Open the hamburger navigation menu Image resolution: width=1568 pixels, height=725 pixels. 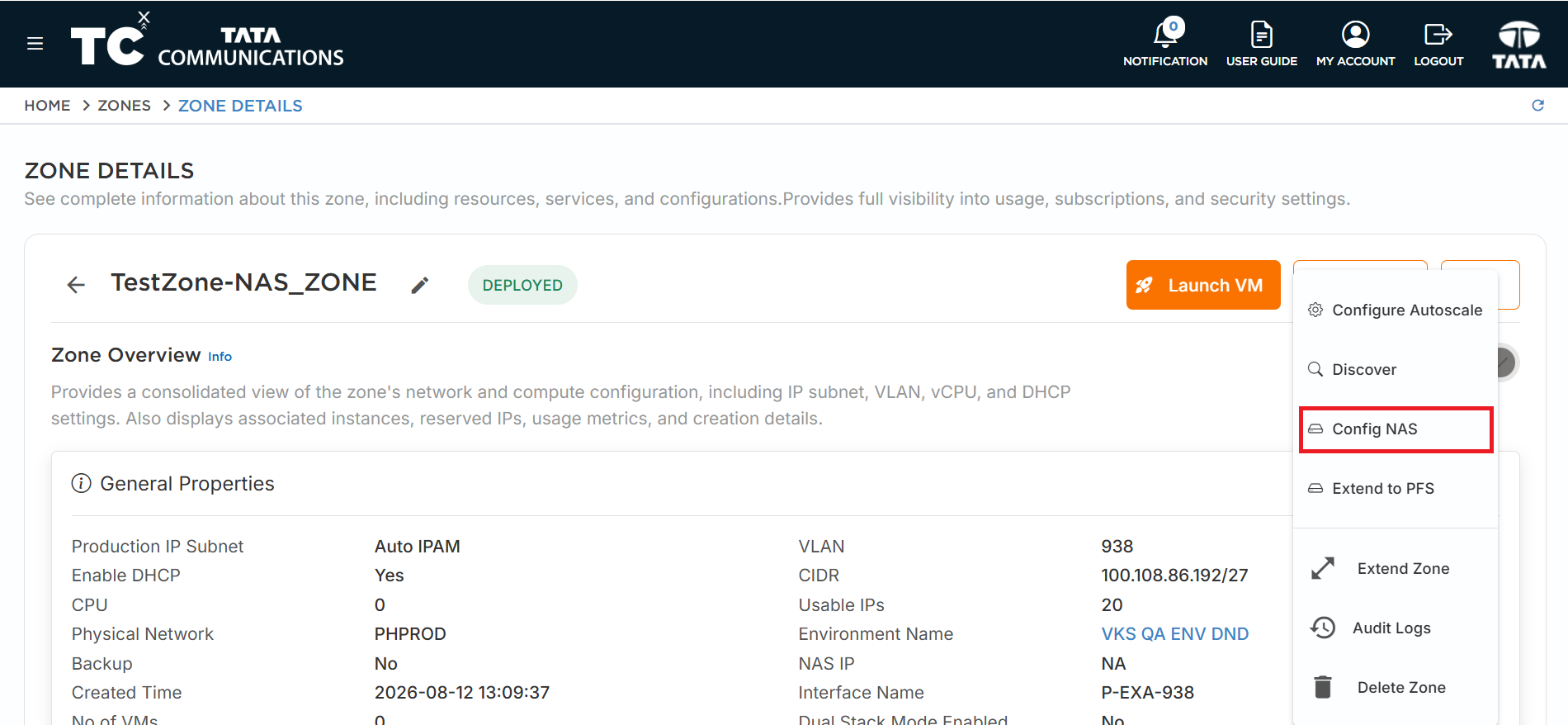[35, 44]
